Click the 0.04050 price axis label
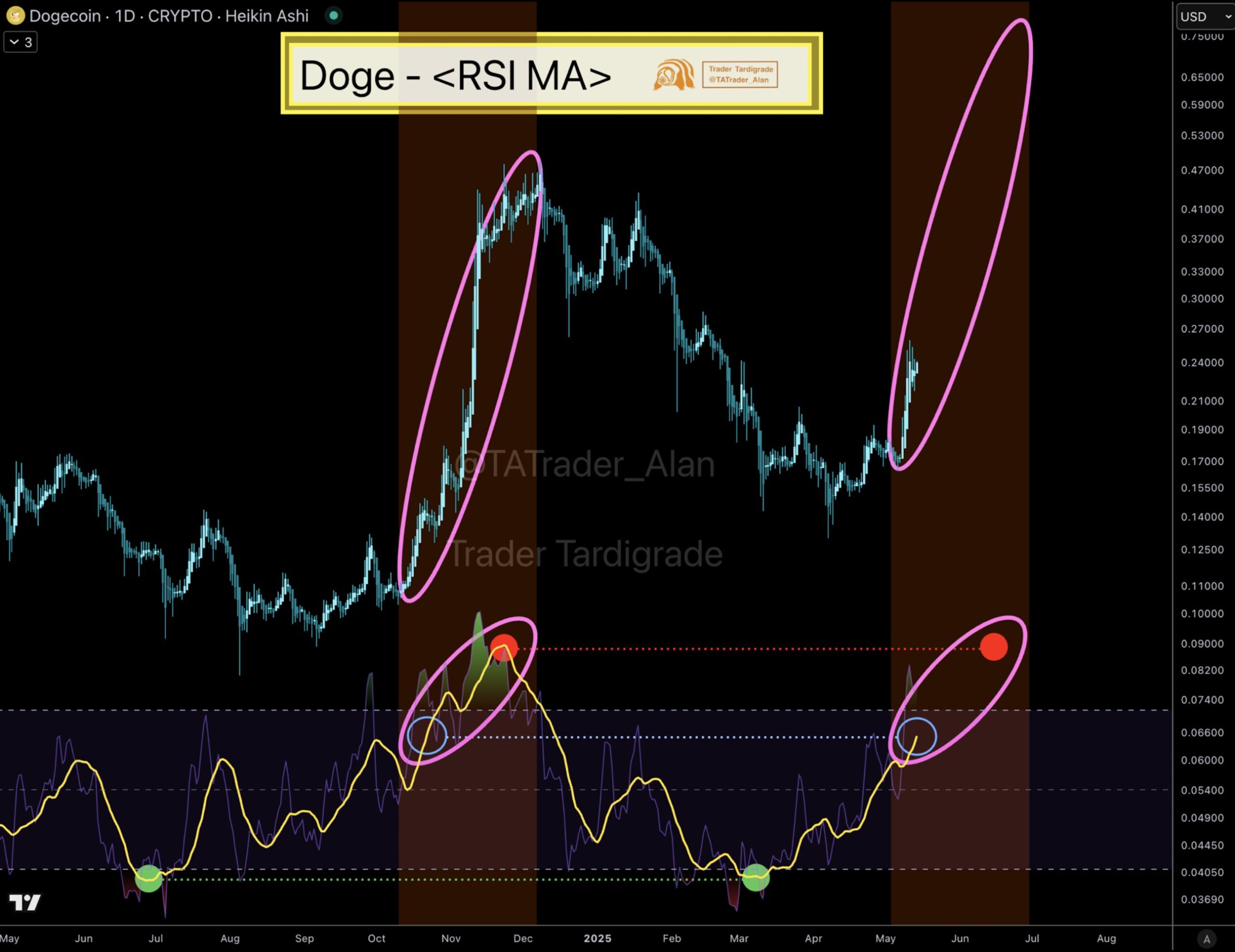The width and height of the screenshot is (1235, 952). pos(1202,872)
